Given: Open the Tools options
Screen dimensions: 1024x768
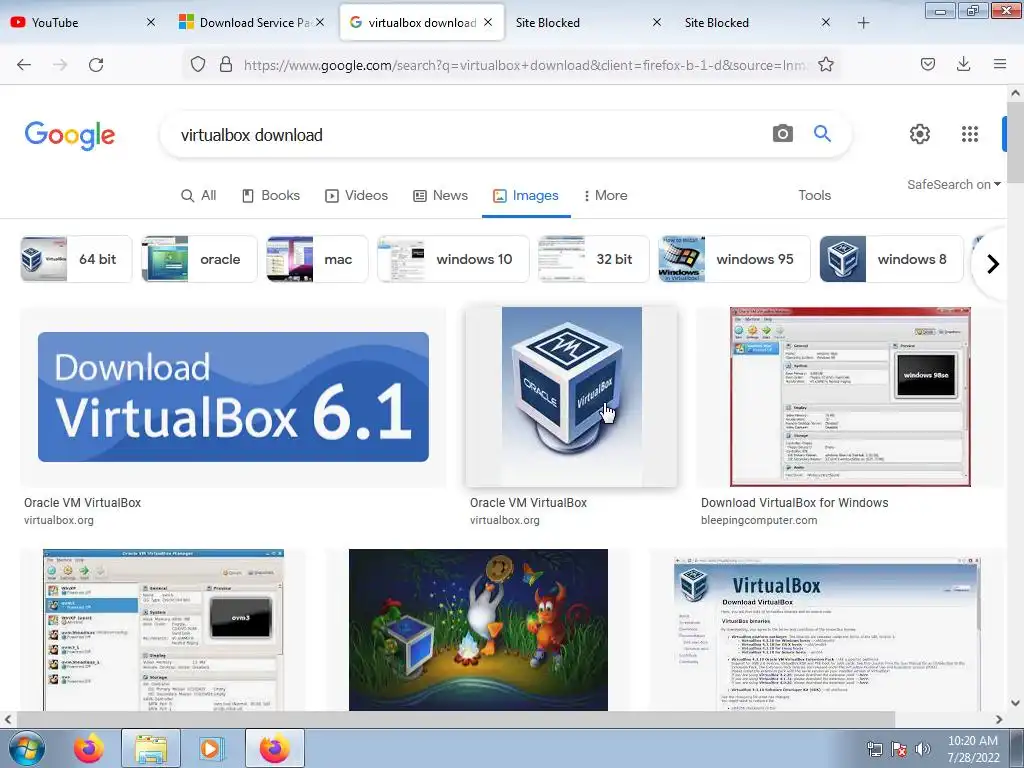Looking at the screenshot, I should pos(814,195).
